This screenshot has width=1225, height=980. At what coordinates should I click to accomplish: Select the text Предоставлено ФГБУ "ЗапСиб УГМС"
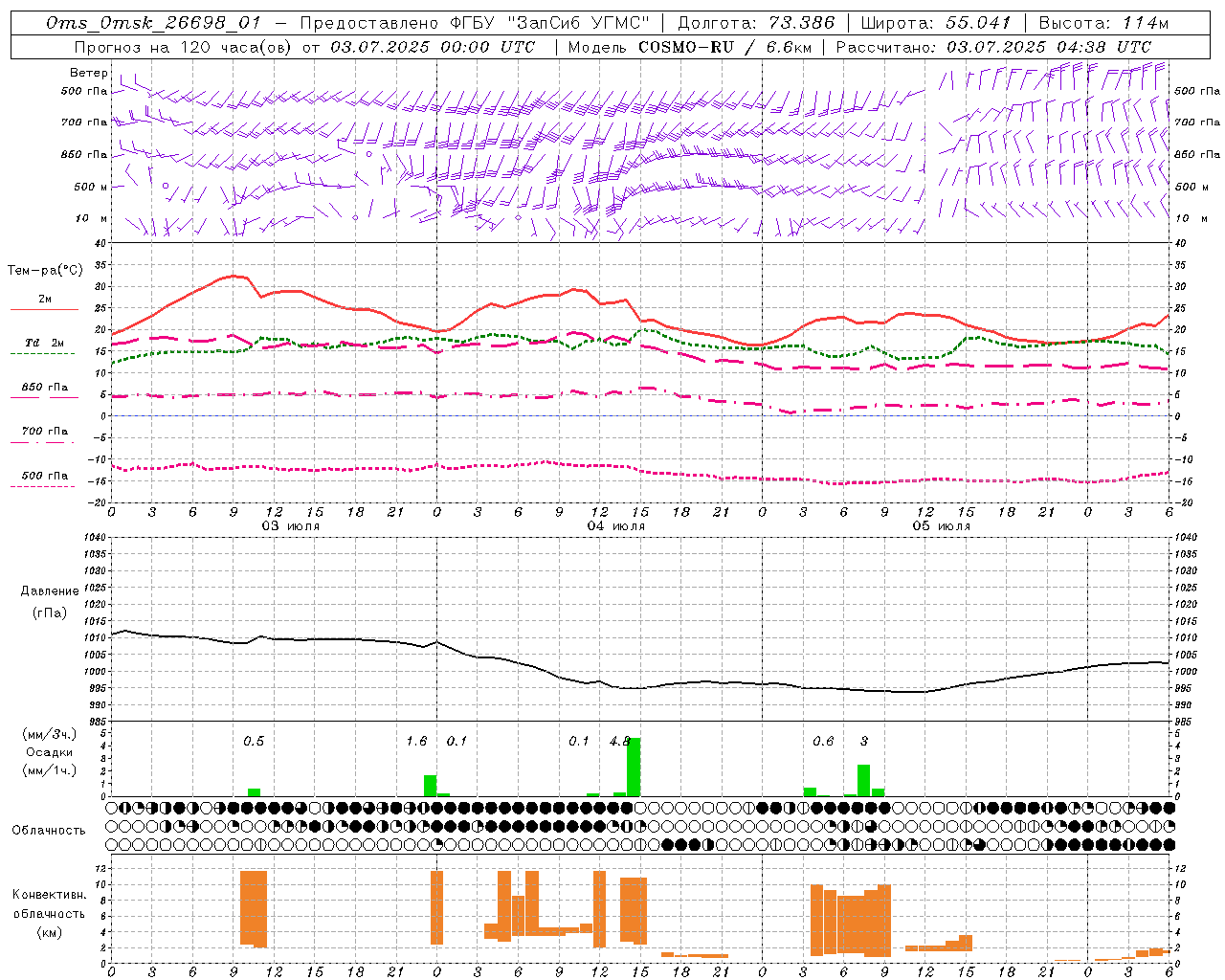475,23
